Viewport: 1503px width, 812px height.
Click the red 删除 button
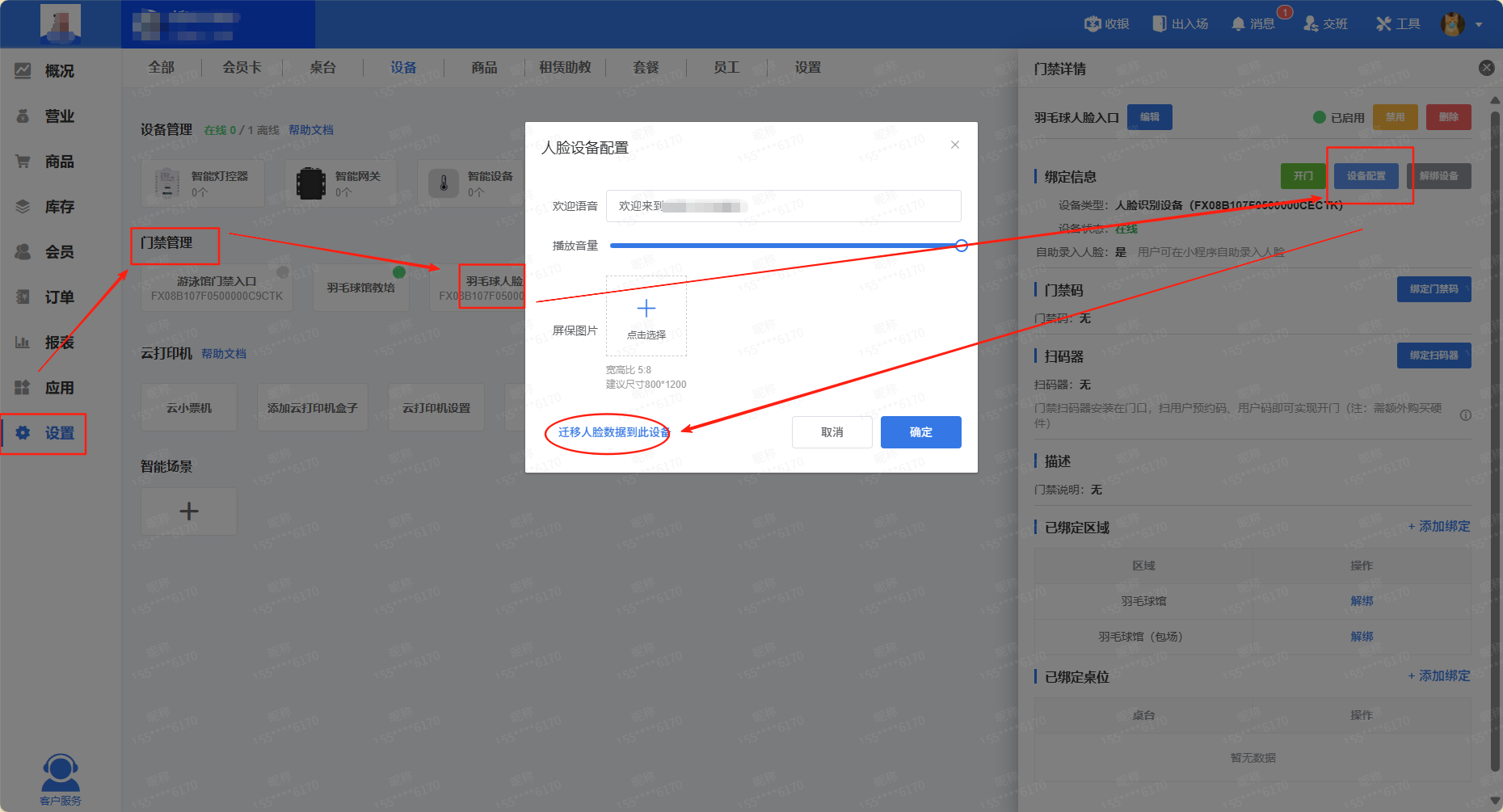1449,117
